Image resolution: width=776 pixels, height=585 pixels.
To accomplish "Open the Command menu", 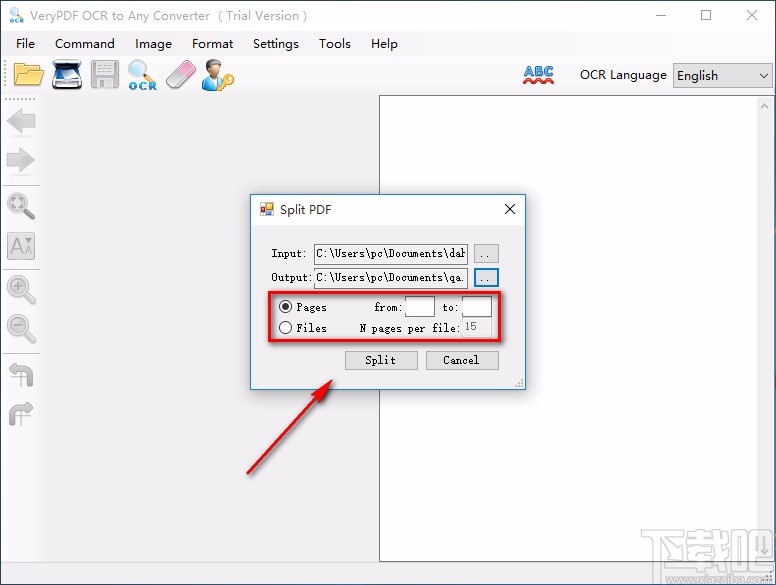I will pos(85,44).
